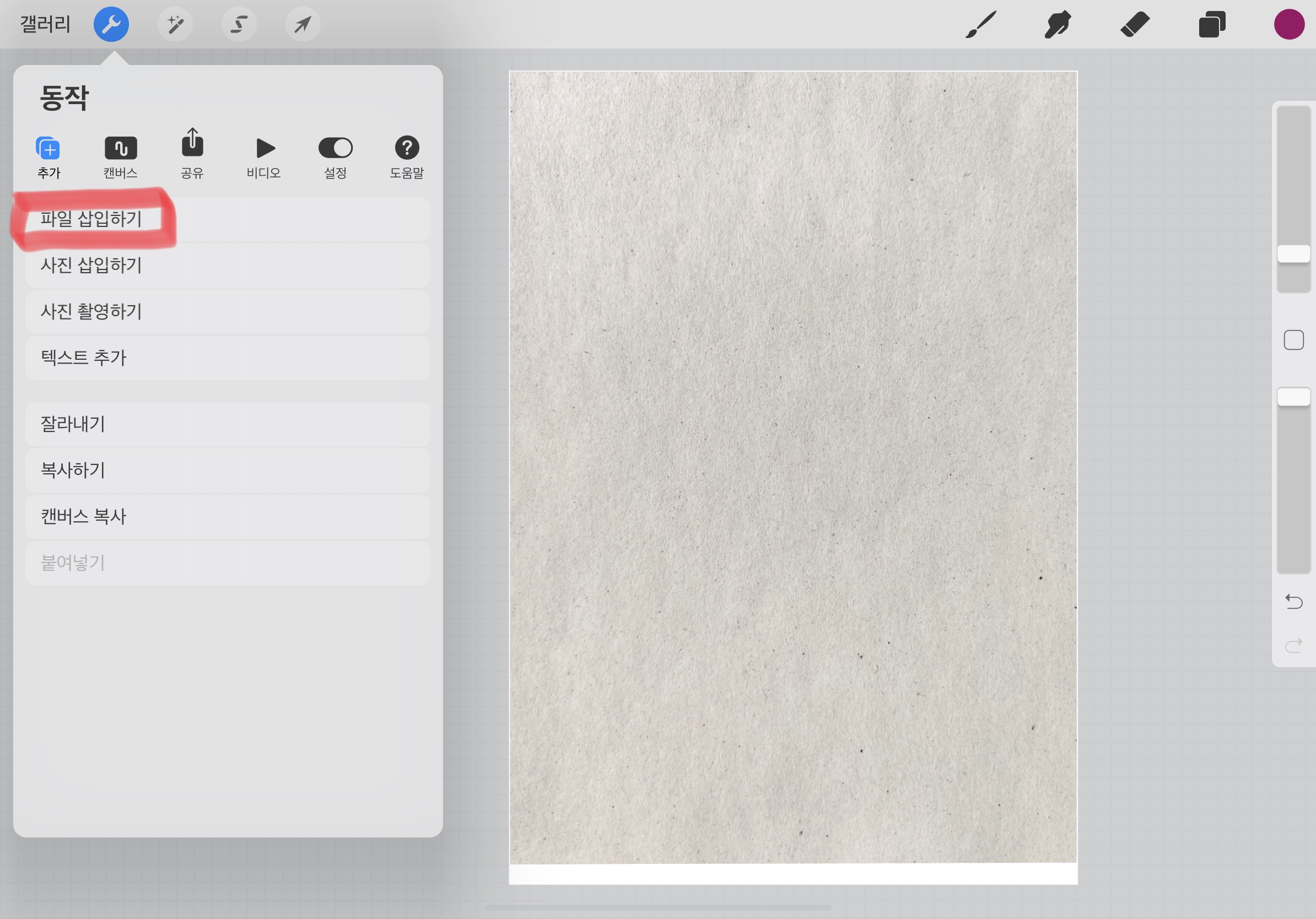Open the 도움말 help tab
1316x919 pixels.
pos(407,157)
